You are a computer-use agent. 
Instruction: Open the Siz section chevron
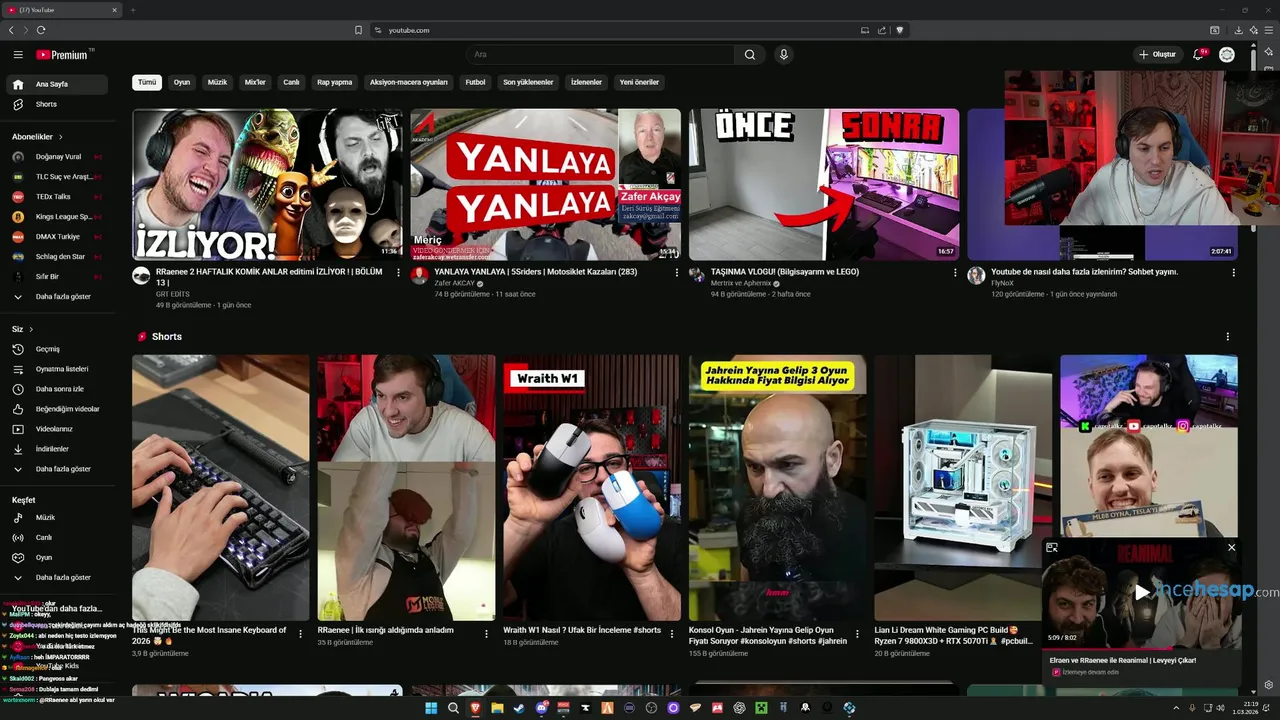31,329
